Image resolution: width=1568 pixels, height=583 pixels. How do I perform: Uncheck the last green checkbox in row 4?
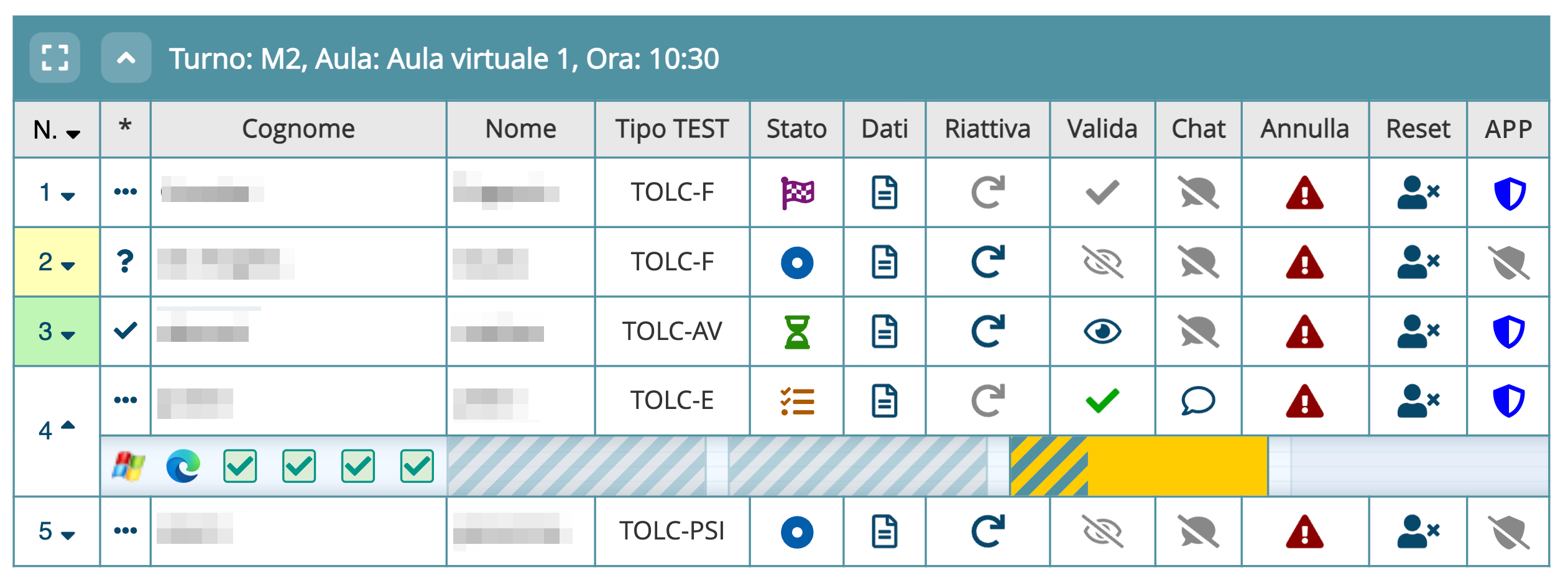click(x=417, y=466)
